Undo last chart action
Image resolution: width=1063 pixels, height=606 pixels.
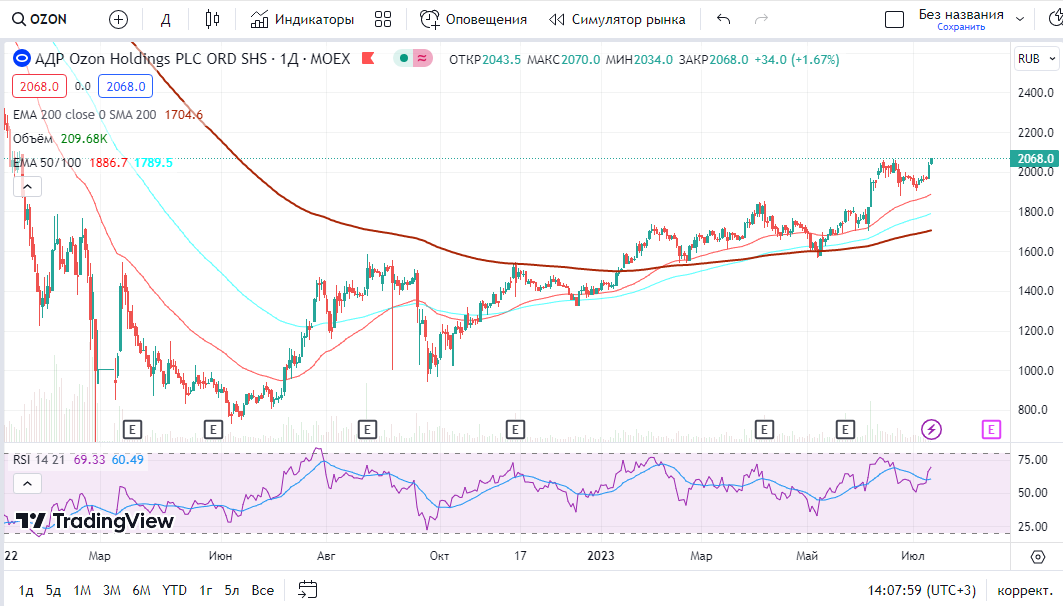(x=723, y=20)
